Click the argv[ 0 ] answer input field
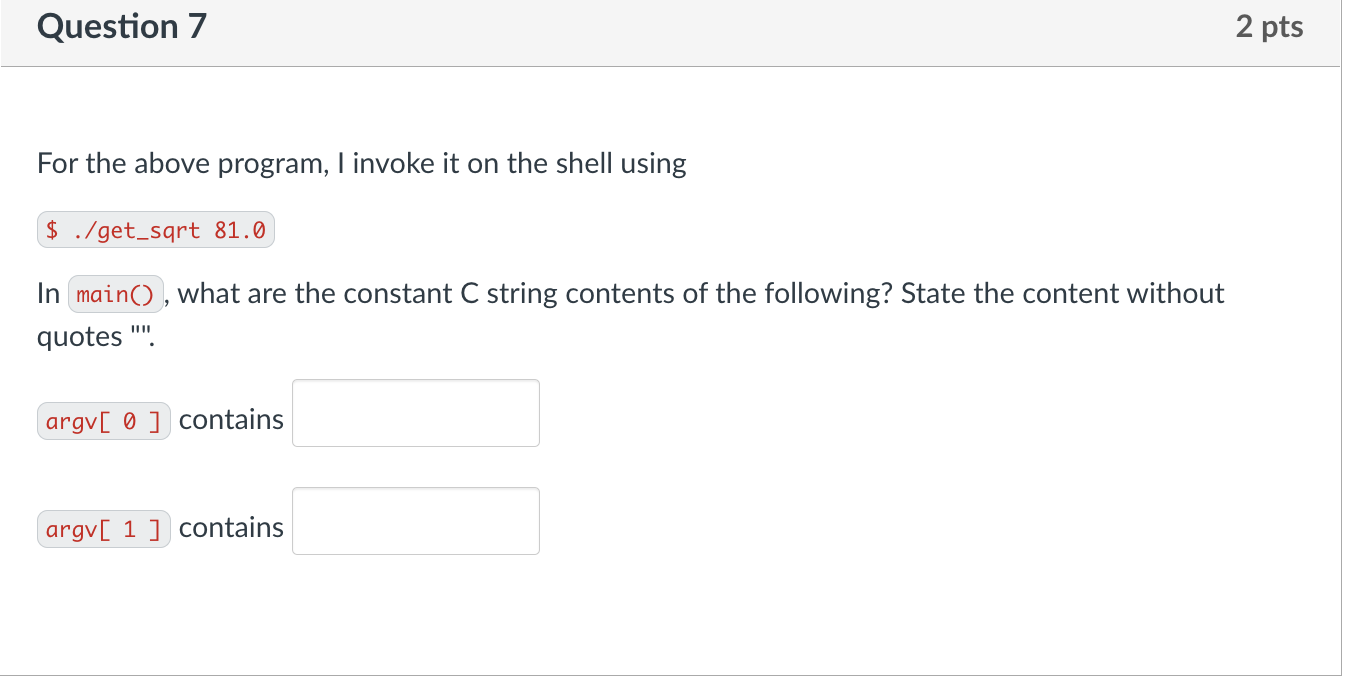Viewport: 1350px width, 676px height. click(415, 413)
